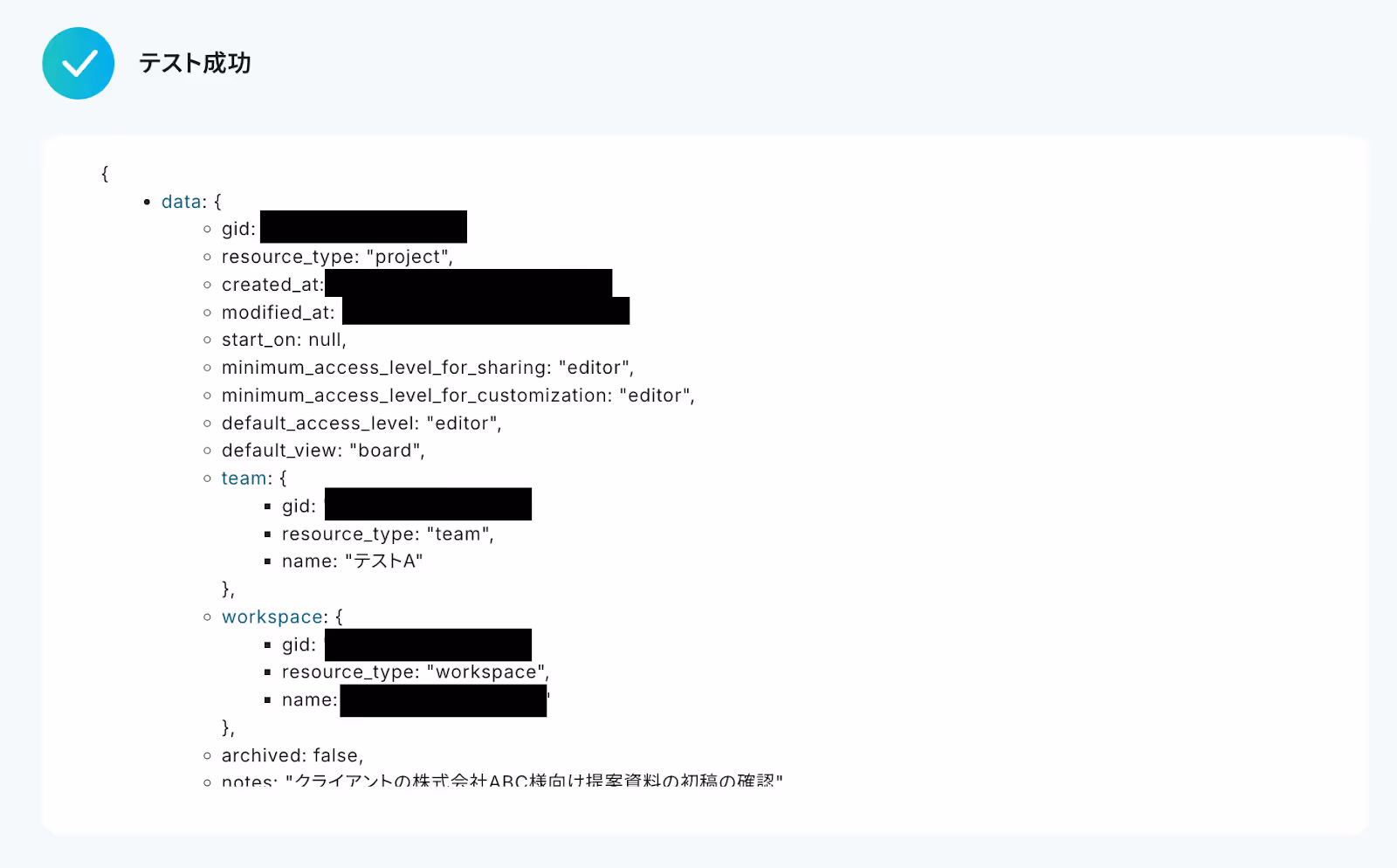The image size is (1397, 868).
Task: Click the redacted top-level gid value
Action: tap(363, 227)
